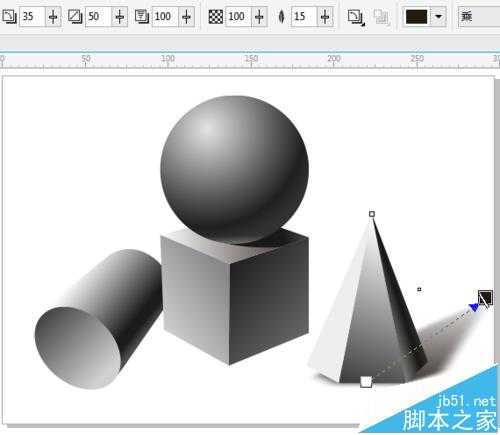Click the grayed feathering edges icon

pyautogui.click(x=381, y=17)
